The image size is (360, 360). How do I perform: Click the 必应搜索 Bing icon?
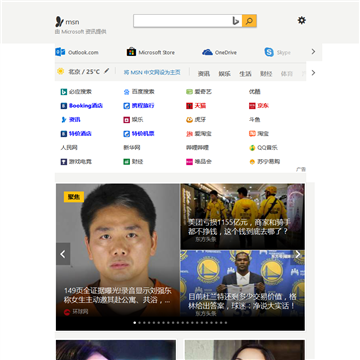[64, 92]
